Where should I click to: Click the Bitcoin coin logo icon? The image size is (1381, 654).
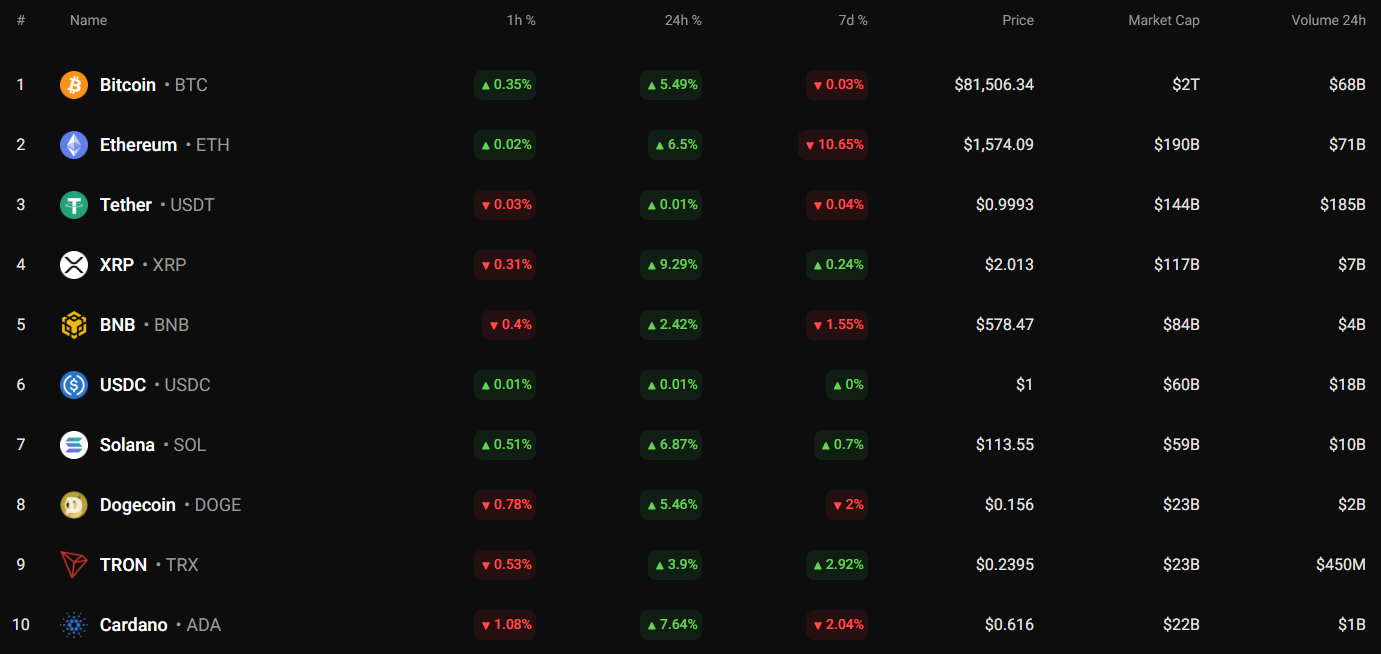tap(74, 85)
